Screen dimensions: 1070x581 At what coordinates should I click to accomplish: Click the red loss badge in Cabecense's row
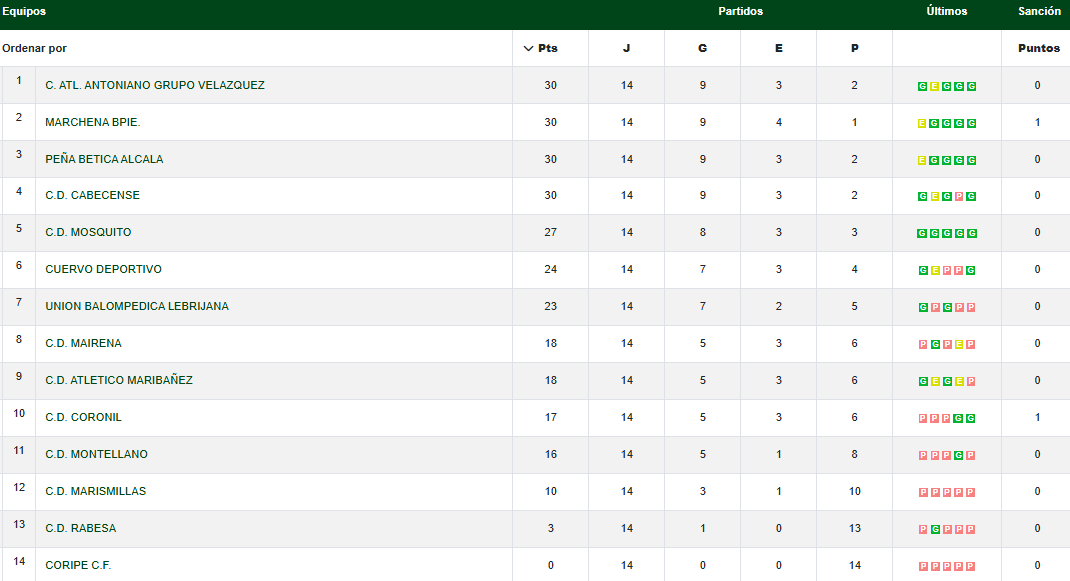pyautogui.click(x=959, y=197)
